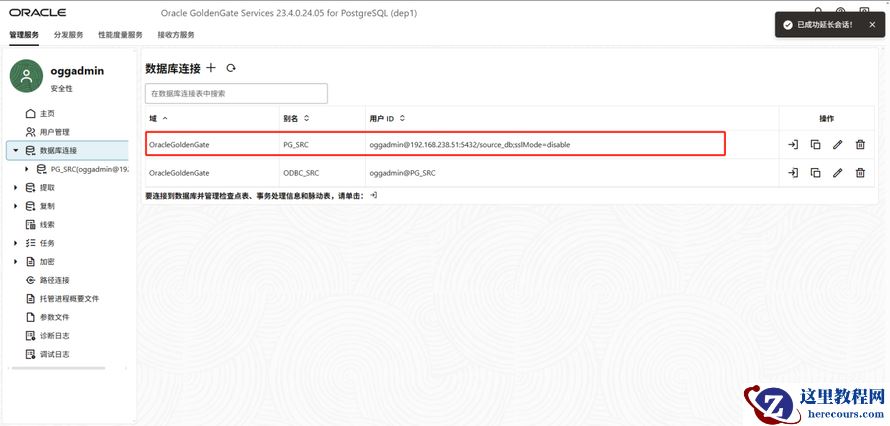
Task: Click the 加密 label in sidebar
Action: (48, 261)
